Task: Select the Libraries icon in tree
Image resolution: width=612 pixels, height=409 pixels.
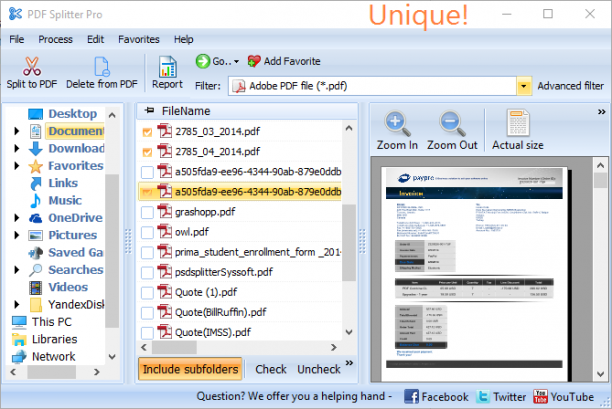Action: [x=19, y=340]
